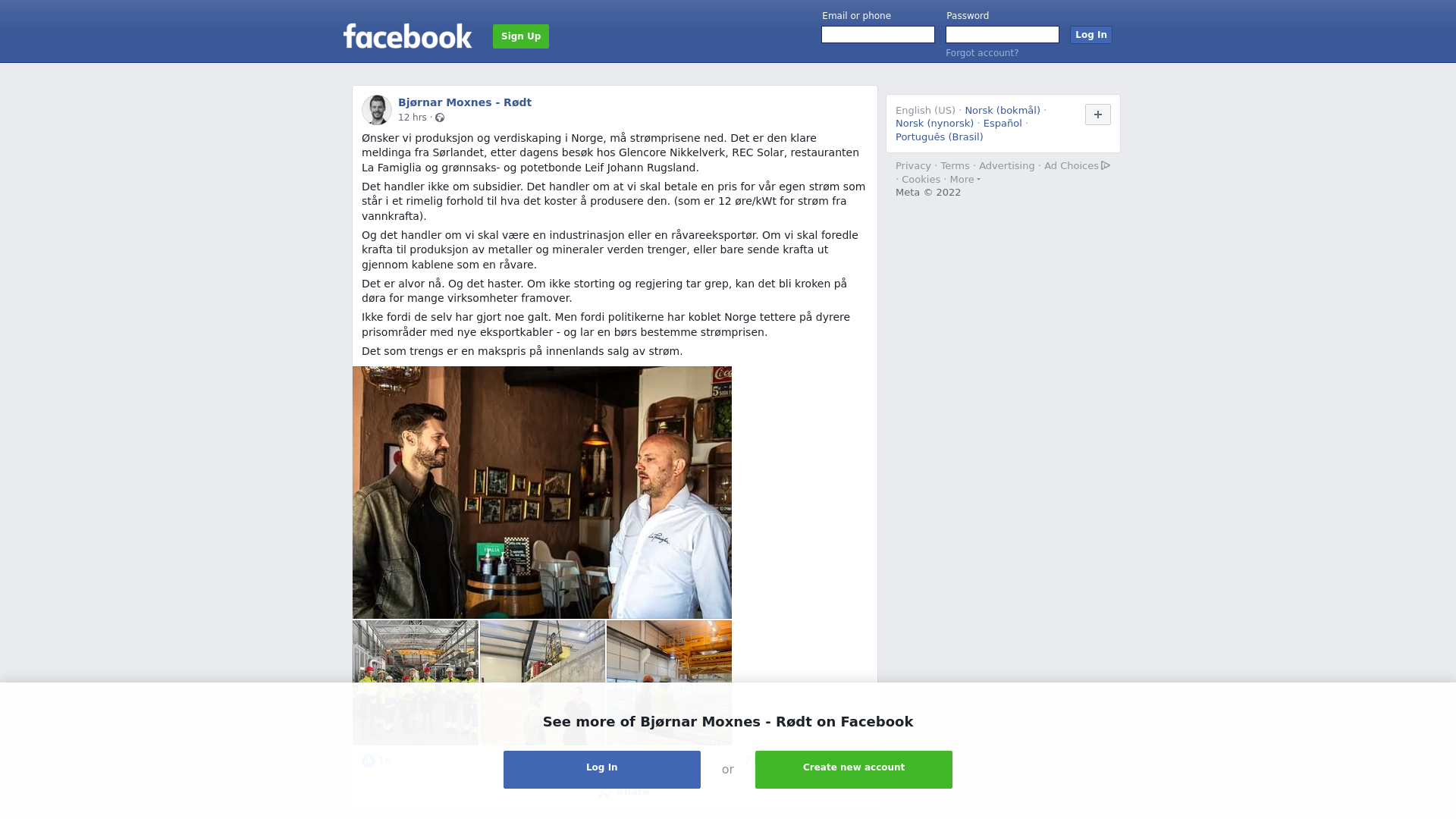Open the Ad Choices triangle icon

point(1106,165)
